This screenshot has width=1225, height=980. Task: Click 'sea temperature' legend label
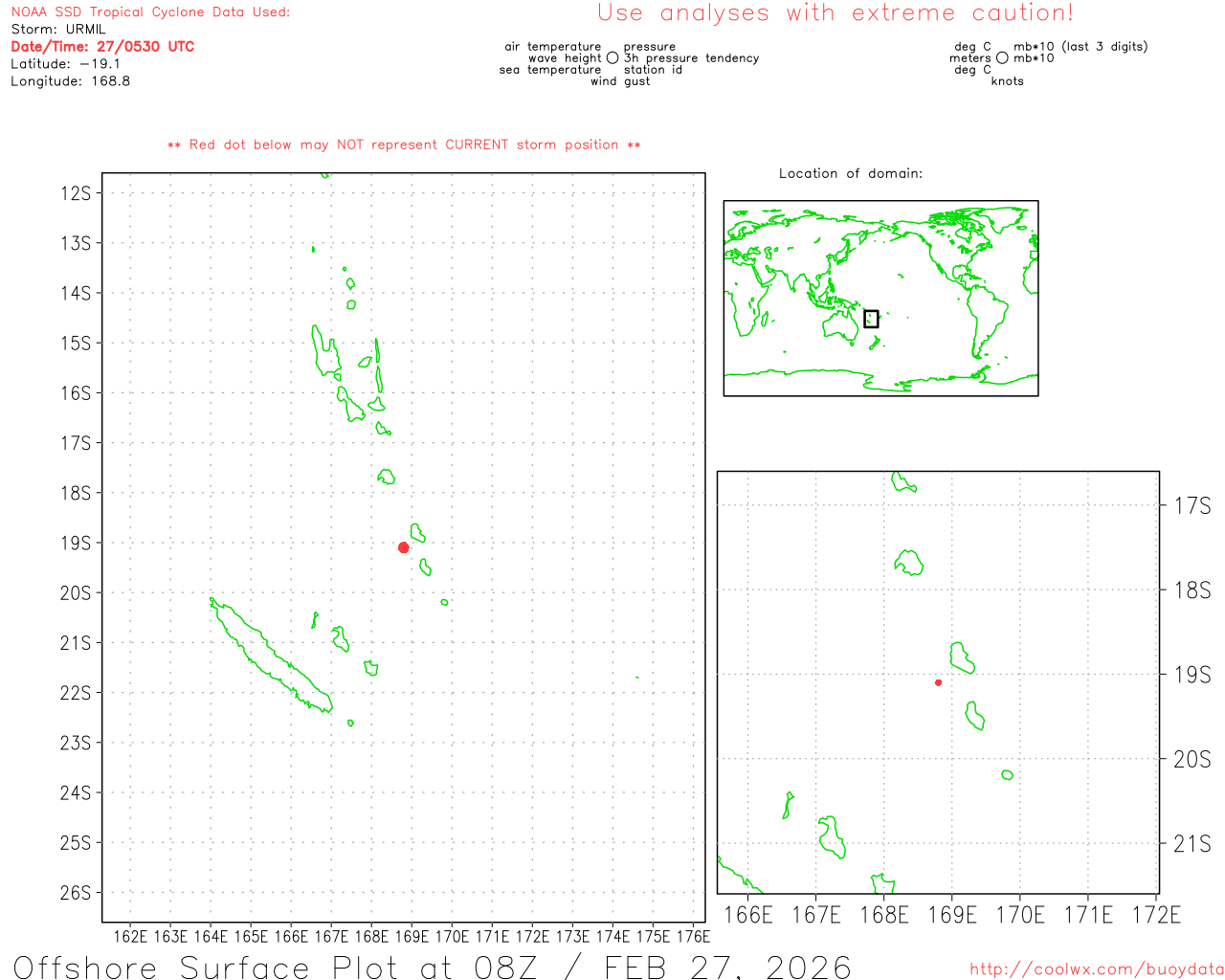tap(550, 70)
